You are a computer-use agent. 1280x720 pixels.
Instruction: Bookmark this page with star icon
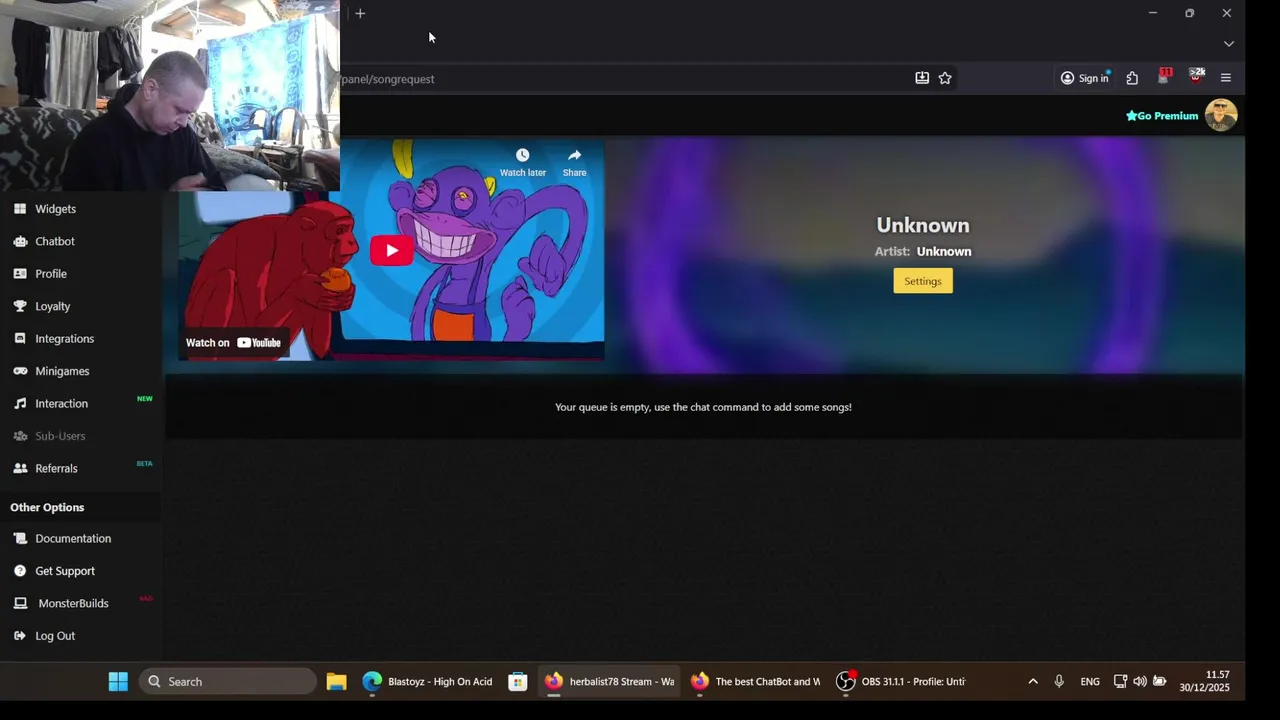tap(945, 78)
